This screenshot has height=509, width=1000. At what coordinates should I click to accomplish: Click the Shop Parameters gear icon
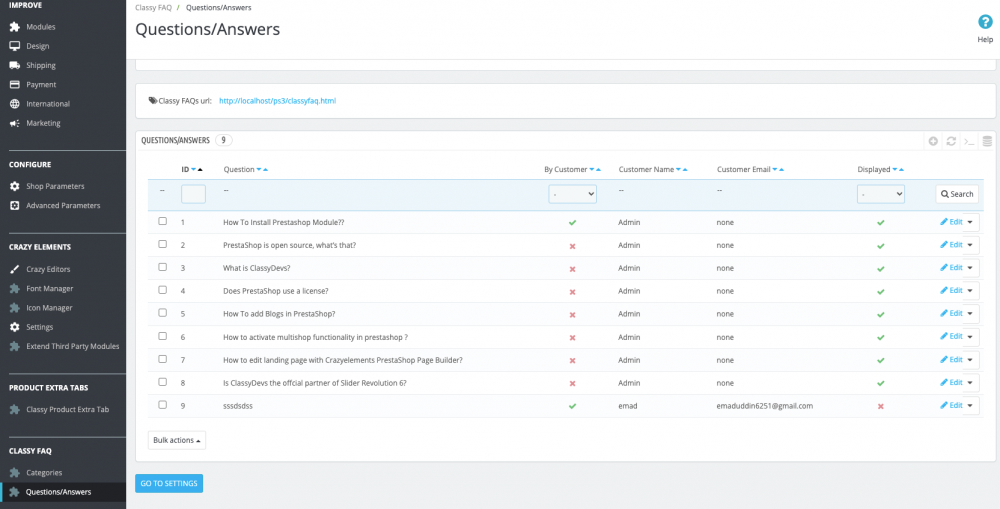(15, 186)
